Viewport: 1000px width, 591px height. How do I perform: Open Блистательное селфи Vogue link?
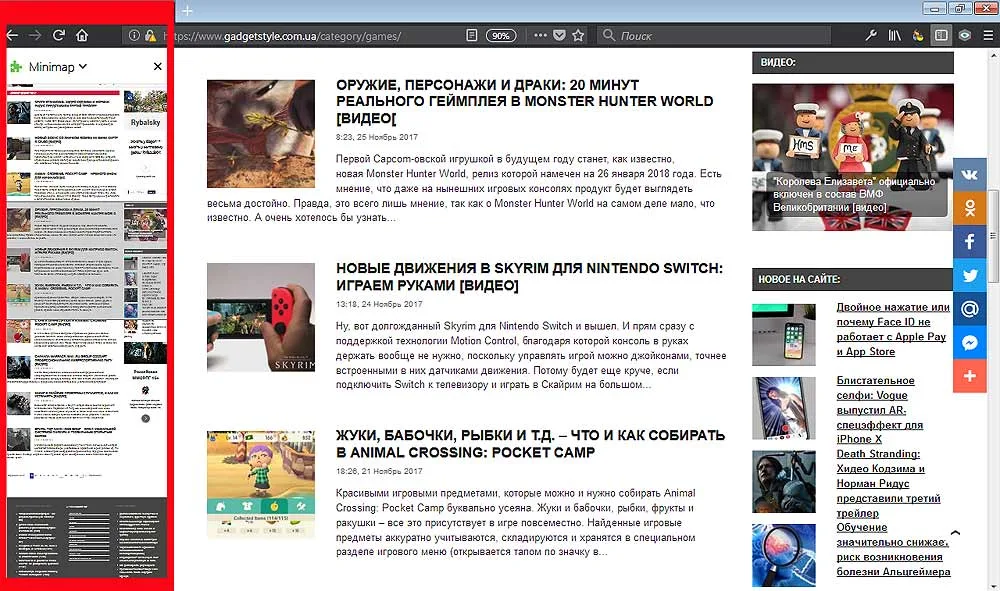coord(879,409)
